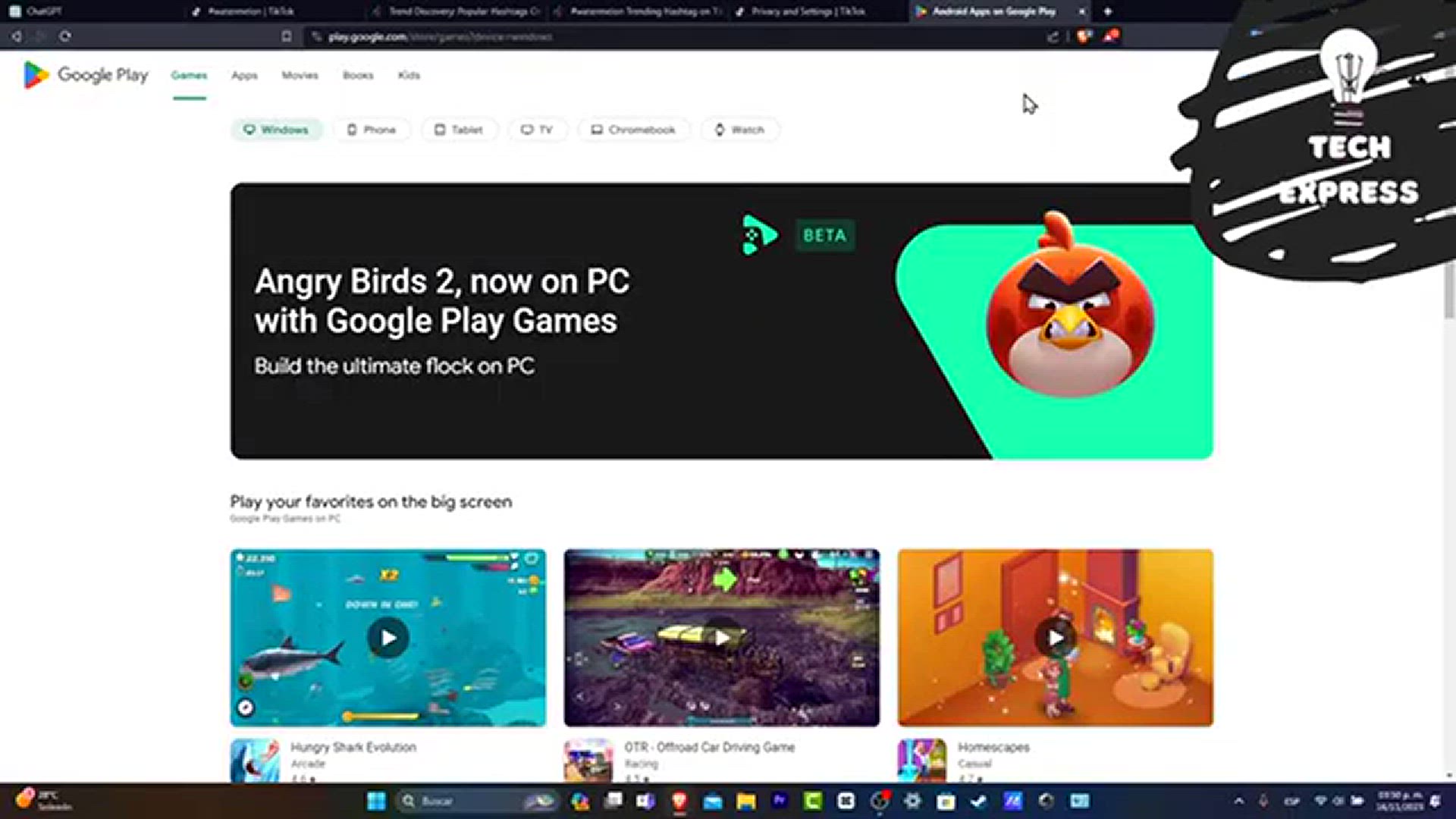The width and height of the screenshot is (1456, 819).
Task: Open the Homescapes app icon
Action: point(922,761)
